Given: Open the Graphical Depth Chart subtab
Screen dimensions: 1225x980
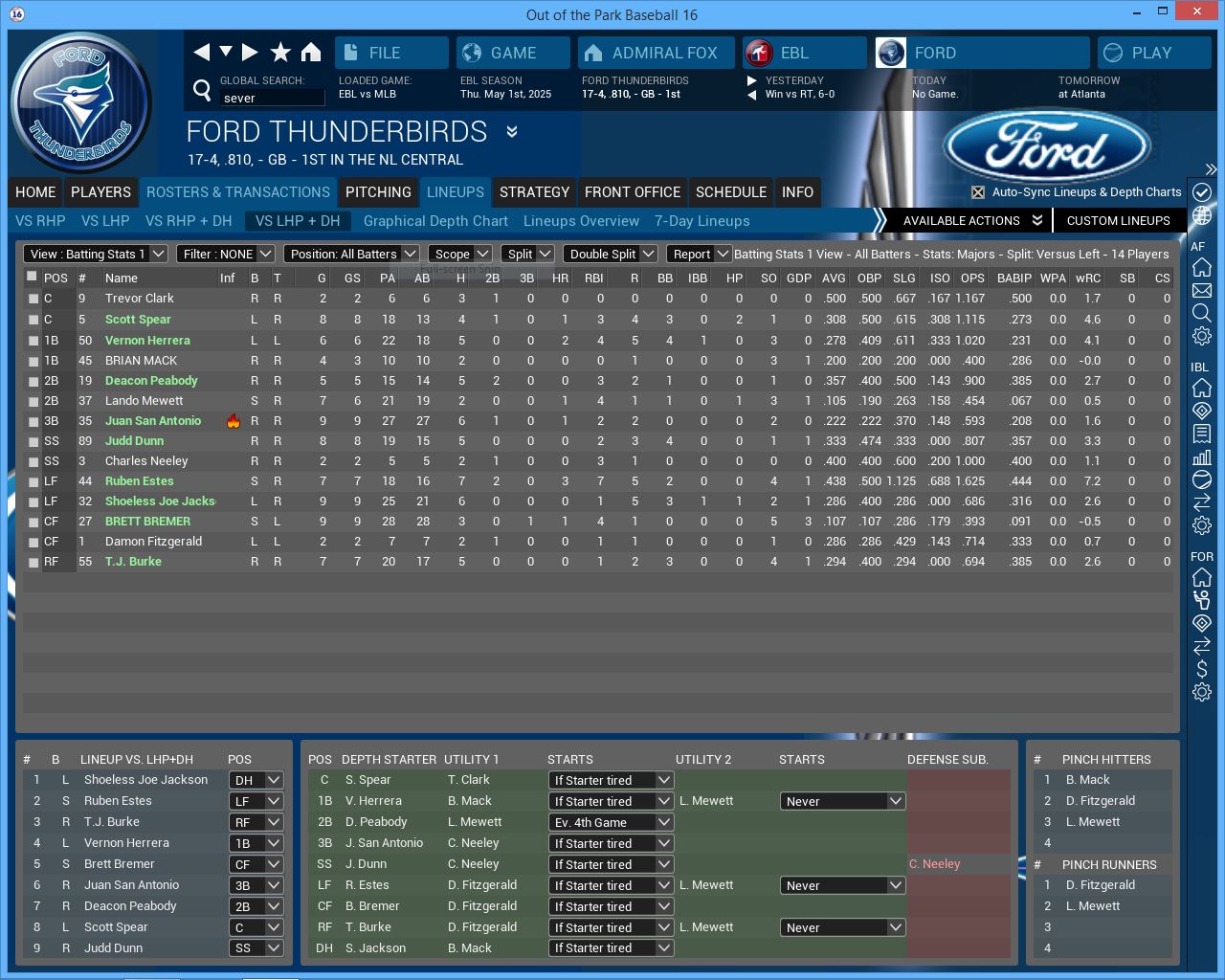Looking at the screenshot, I should 435,221.
